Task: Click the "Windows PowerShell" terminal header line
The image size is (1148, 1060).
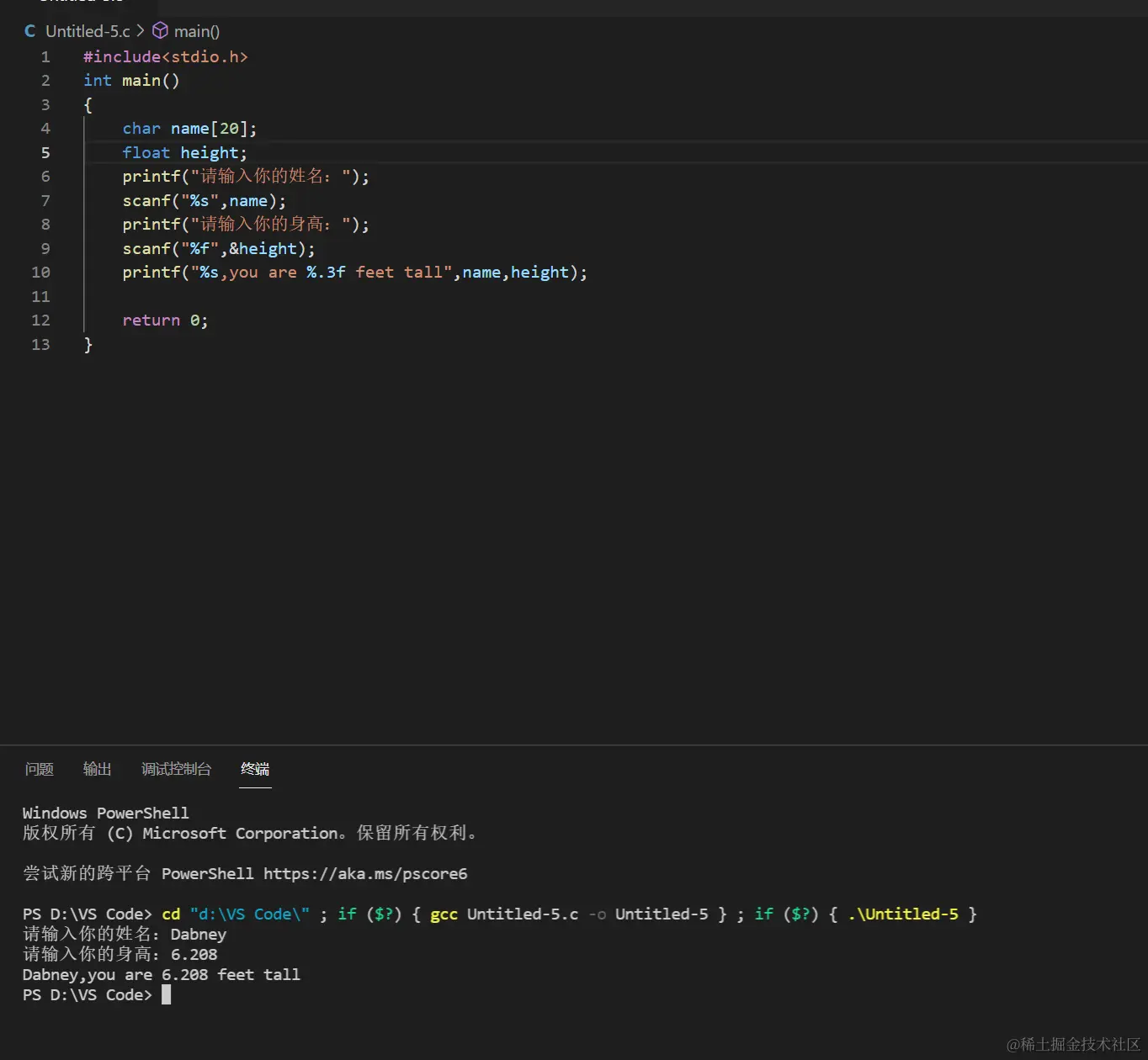Action: pos(106,813)
